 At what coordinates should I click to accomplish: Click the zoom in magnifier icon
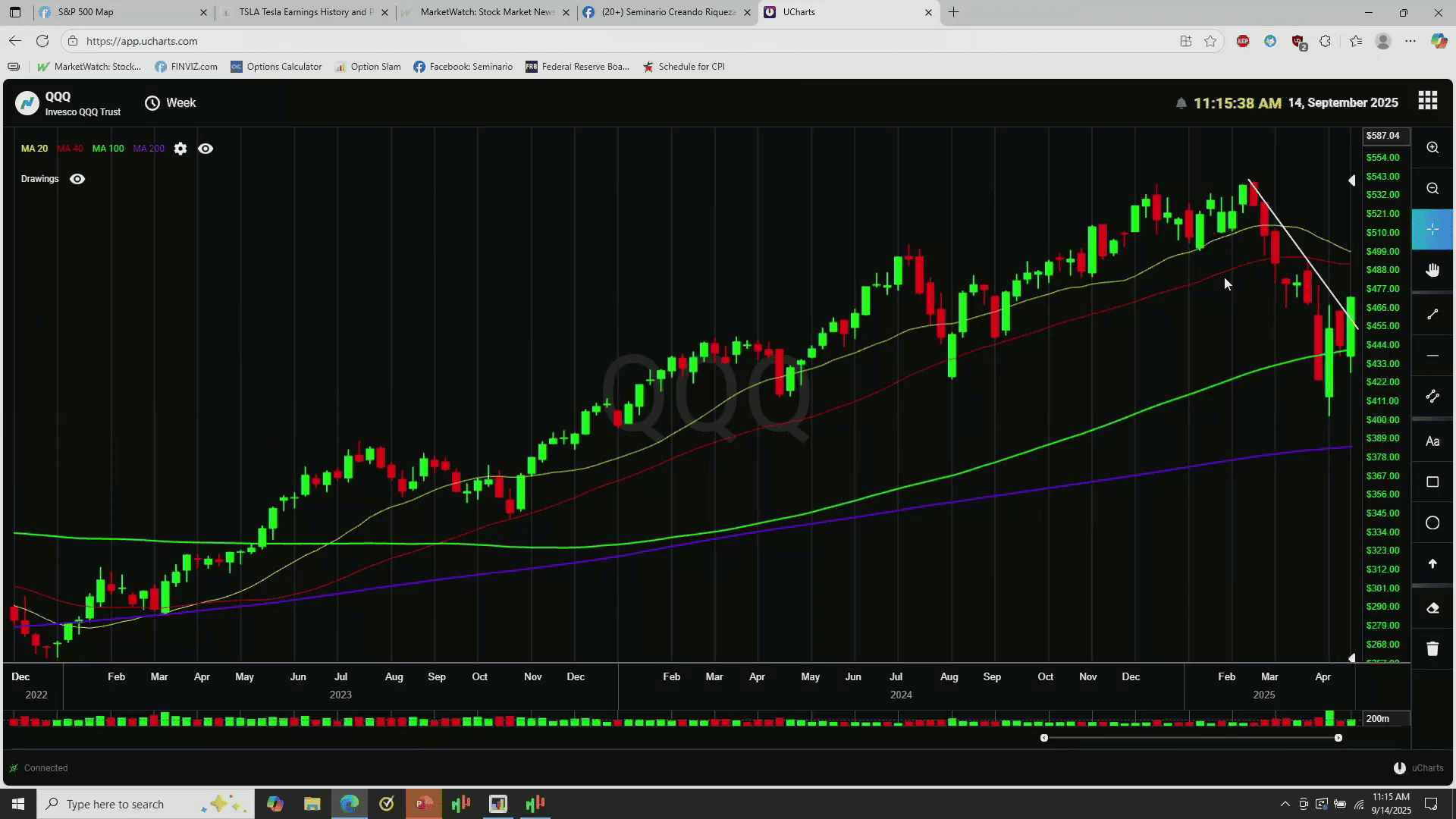[x=1432, y=148]
